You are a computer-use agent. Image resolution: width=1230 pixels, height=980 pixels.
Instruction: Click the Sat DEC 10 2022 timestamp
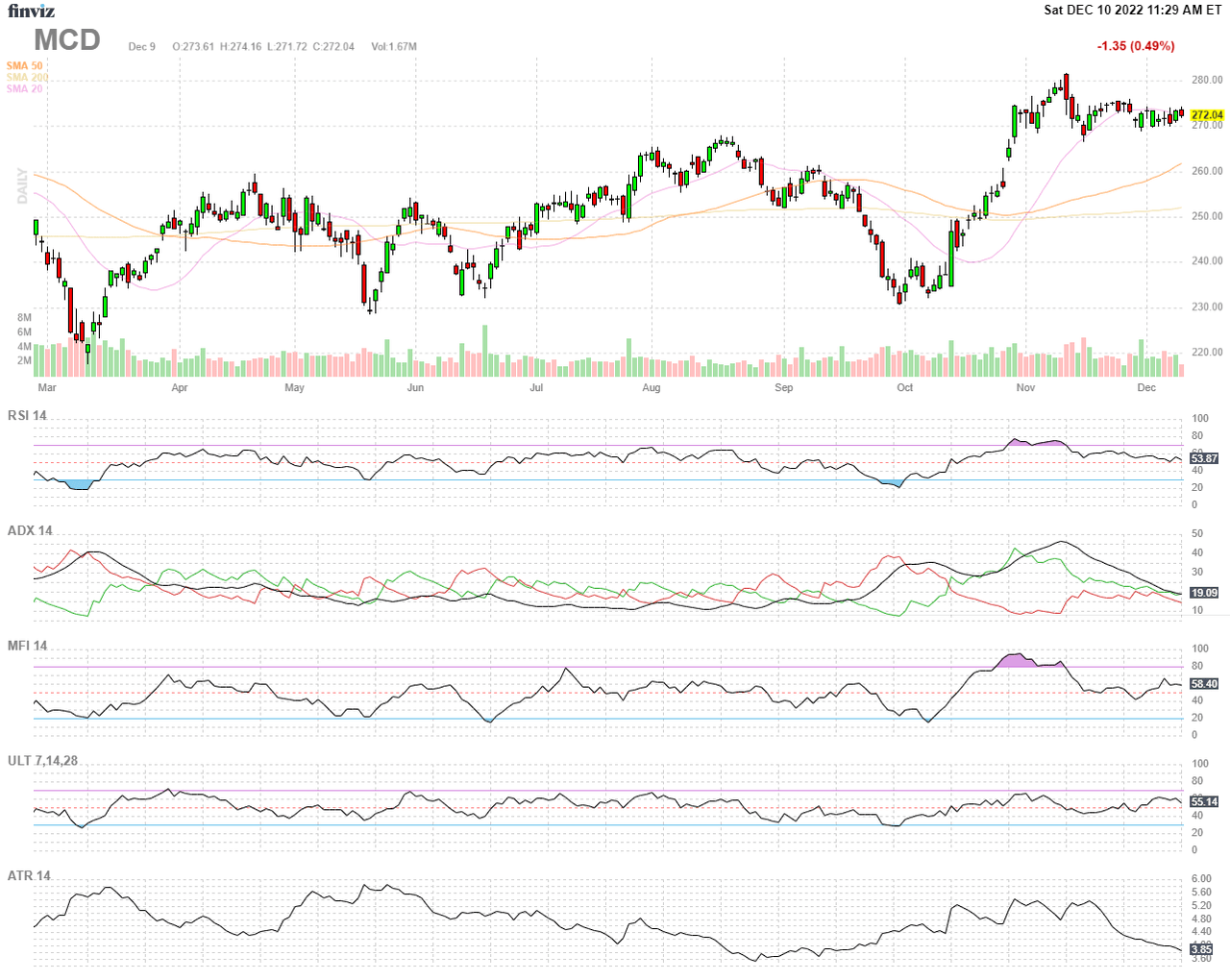tap(1133, 10)
